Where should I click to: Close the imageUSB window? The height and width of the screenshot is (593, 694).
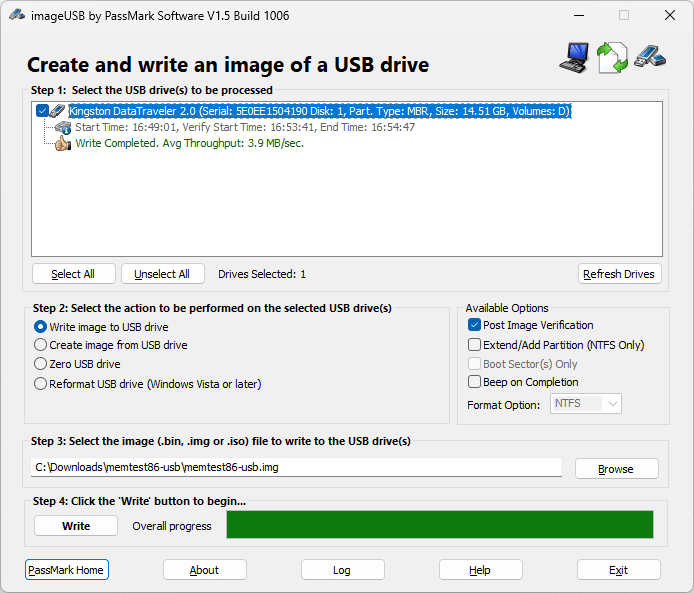pos(670,15)
